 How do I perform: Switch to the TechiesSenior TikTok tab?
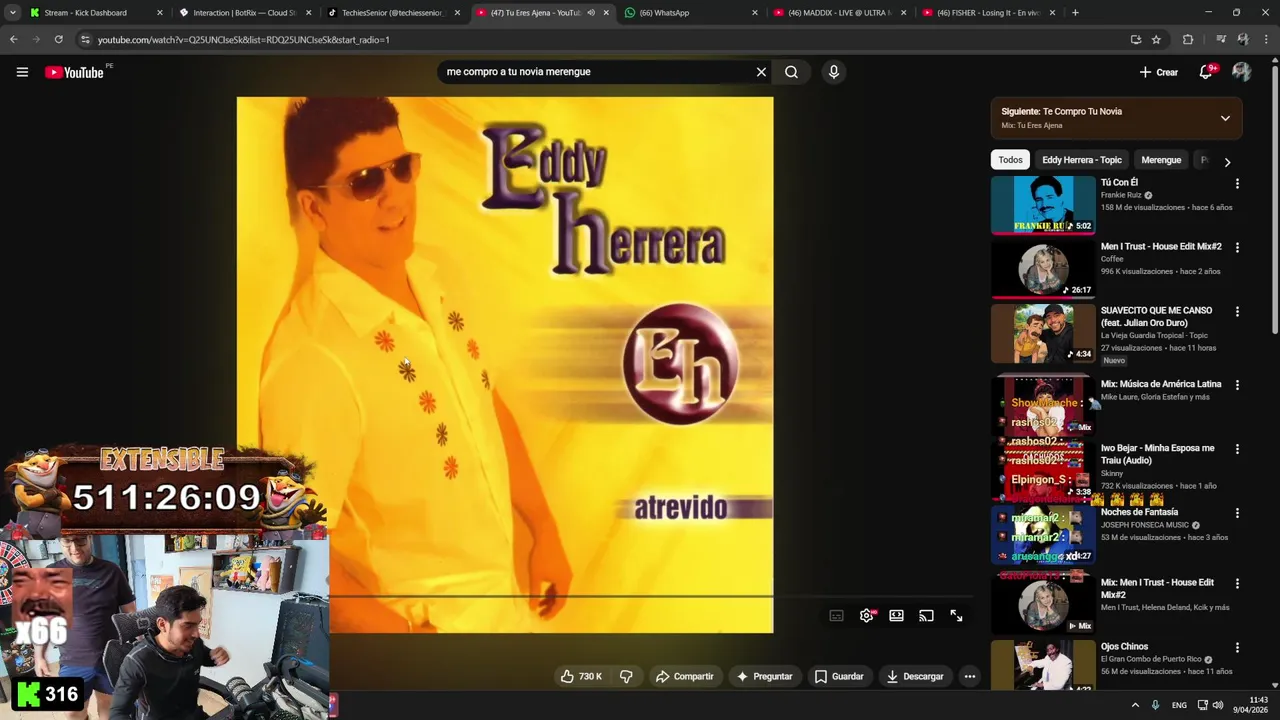(394, 13)
